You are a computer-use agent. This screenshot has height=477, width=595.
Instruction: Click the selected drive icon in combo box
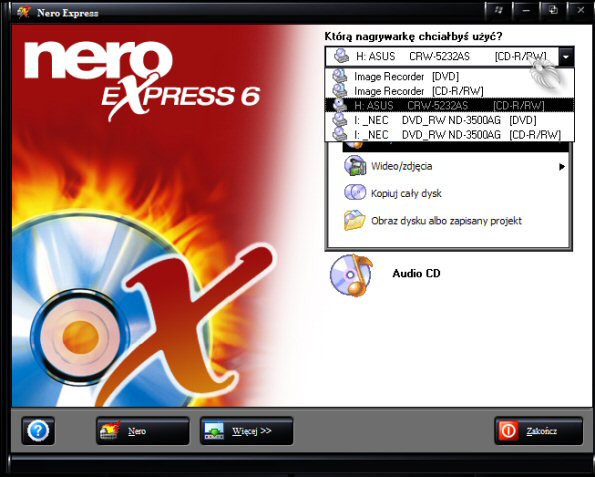pos(342,57)
